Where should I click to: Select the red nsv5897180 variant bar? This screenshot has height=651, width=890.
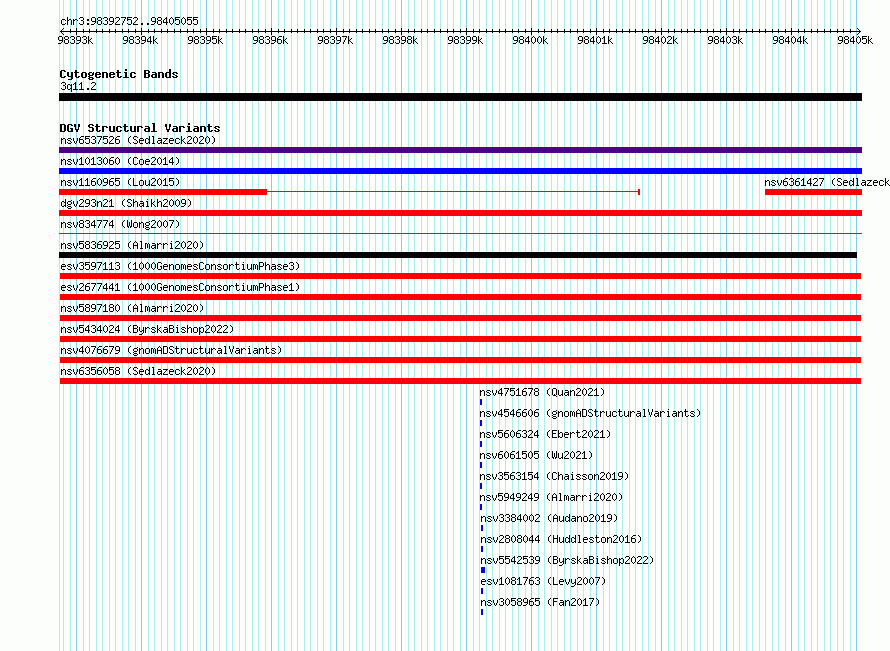point(460,318)
